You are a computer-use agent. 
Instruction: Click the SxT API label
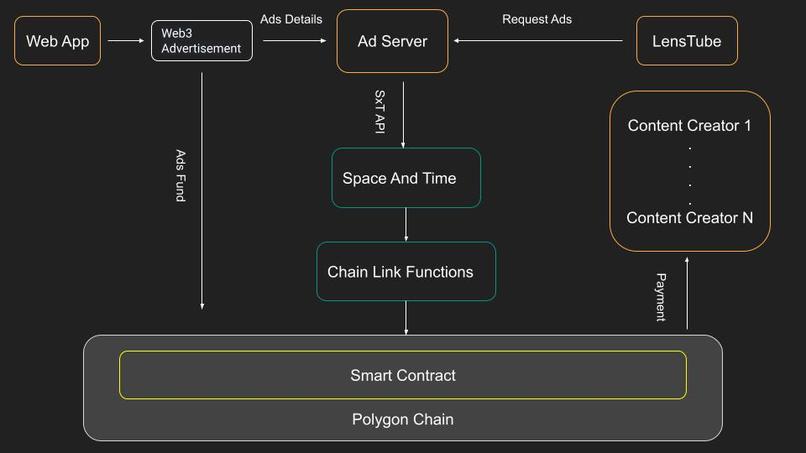(x=380, y=112)
